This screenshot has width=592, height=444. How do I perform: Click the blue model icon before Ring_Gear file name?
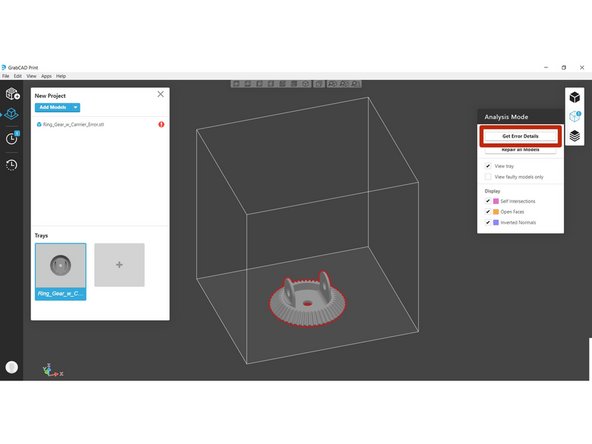click(39, 124)
